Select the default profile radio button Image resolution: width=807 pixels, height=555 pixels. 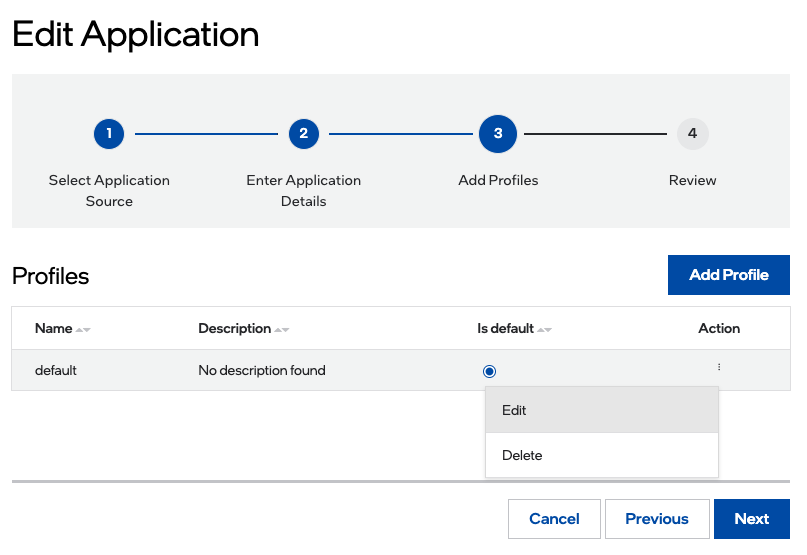pos(489,371)
